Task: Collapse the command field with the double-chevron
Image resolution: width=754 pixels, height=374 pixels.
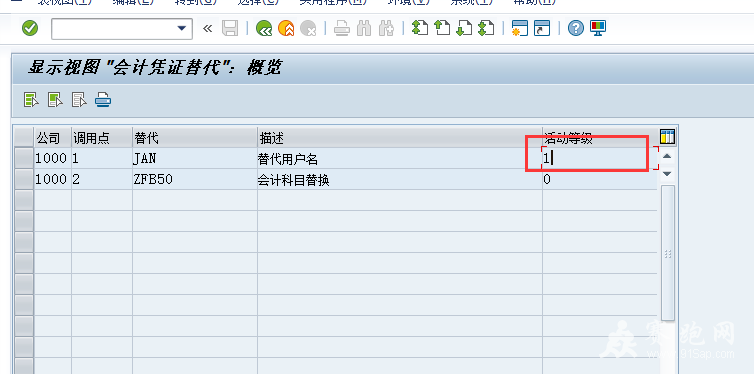Action: pyautogui.click(x=207, y=29)
